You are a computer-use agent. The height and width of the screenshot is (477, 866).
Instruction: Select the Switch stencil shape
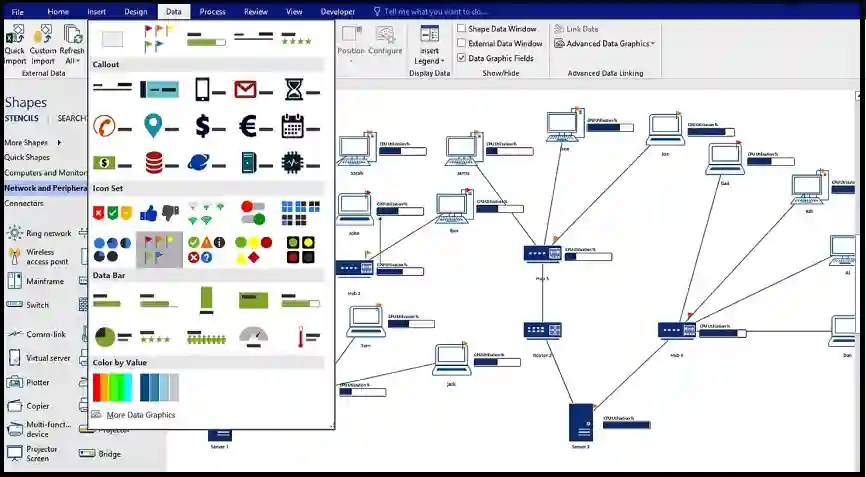pyautogui.click(x=29, y=305)
